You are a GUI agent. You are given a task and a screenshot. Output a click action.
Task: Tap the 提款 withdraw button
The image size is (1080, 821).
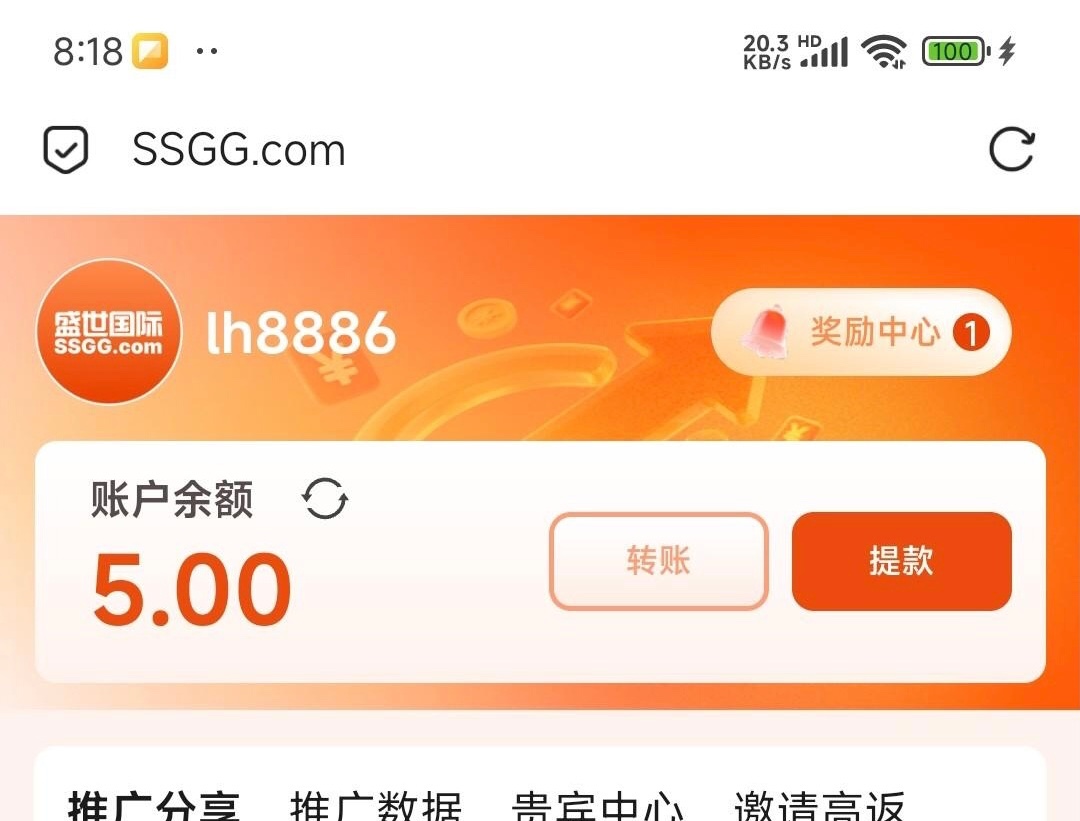click(x=902, y=561)
